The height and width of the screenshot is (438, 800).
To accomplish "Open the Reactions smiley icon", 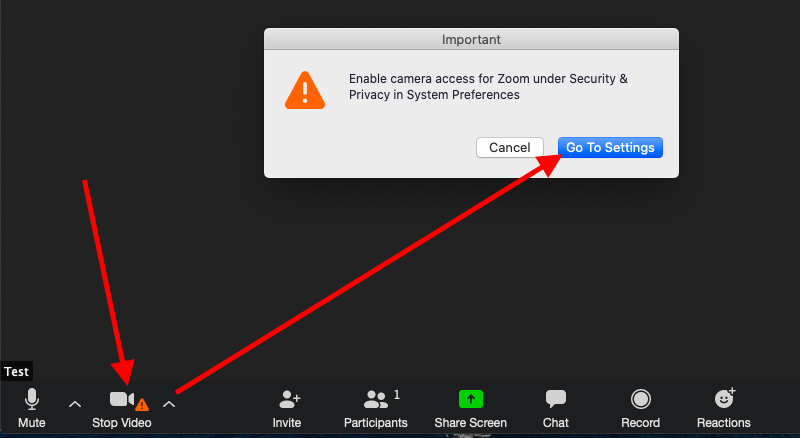I will tap(723, 399).
